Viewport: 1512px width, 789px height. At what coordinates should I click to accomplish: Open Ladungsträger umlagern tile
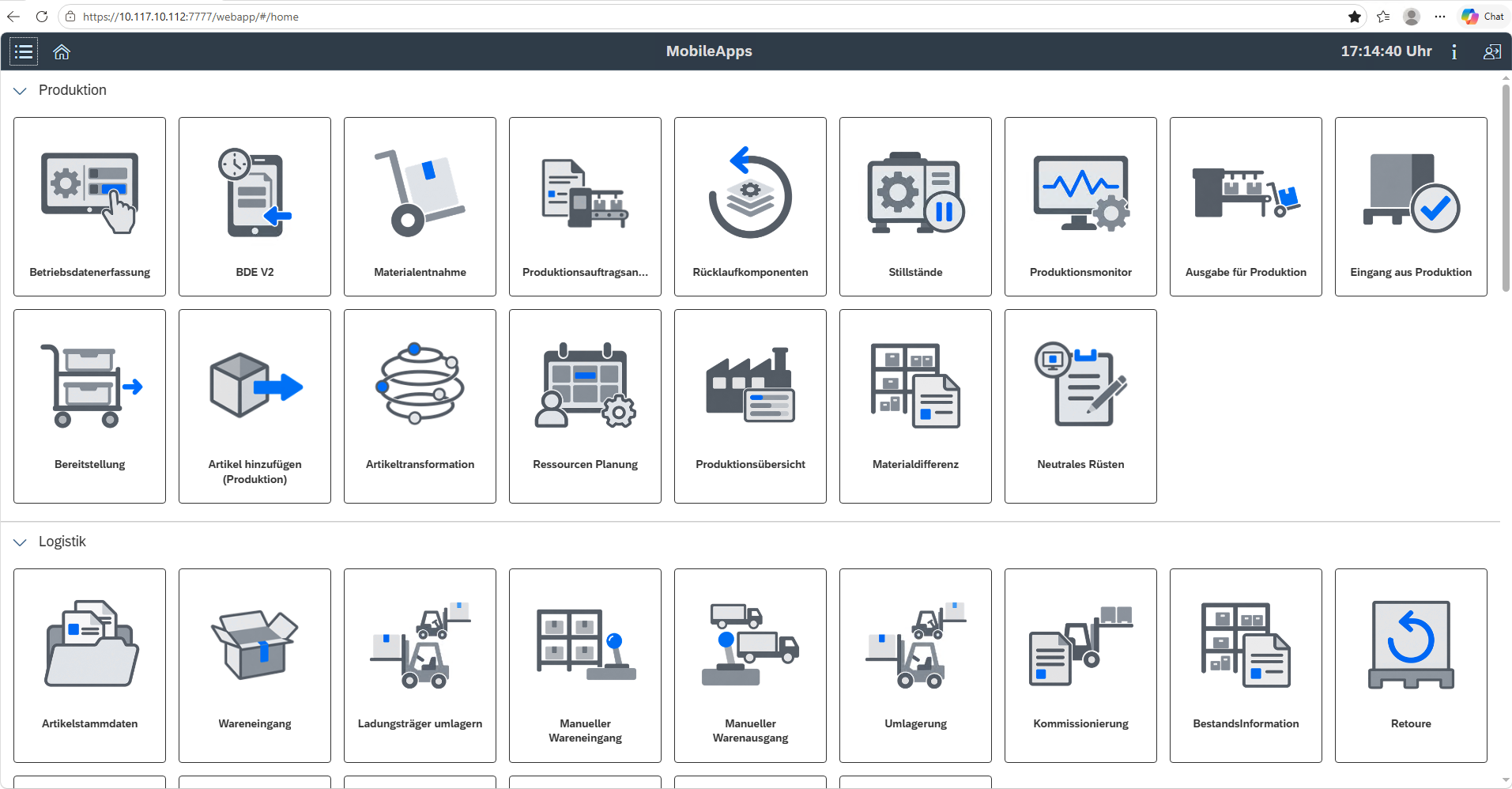point(420,666)
